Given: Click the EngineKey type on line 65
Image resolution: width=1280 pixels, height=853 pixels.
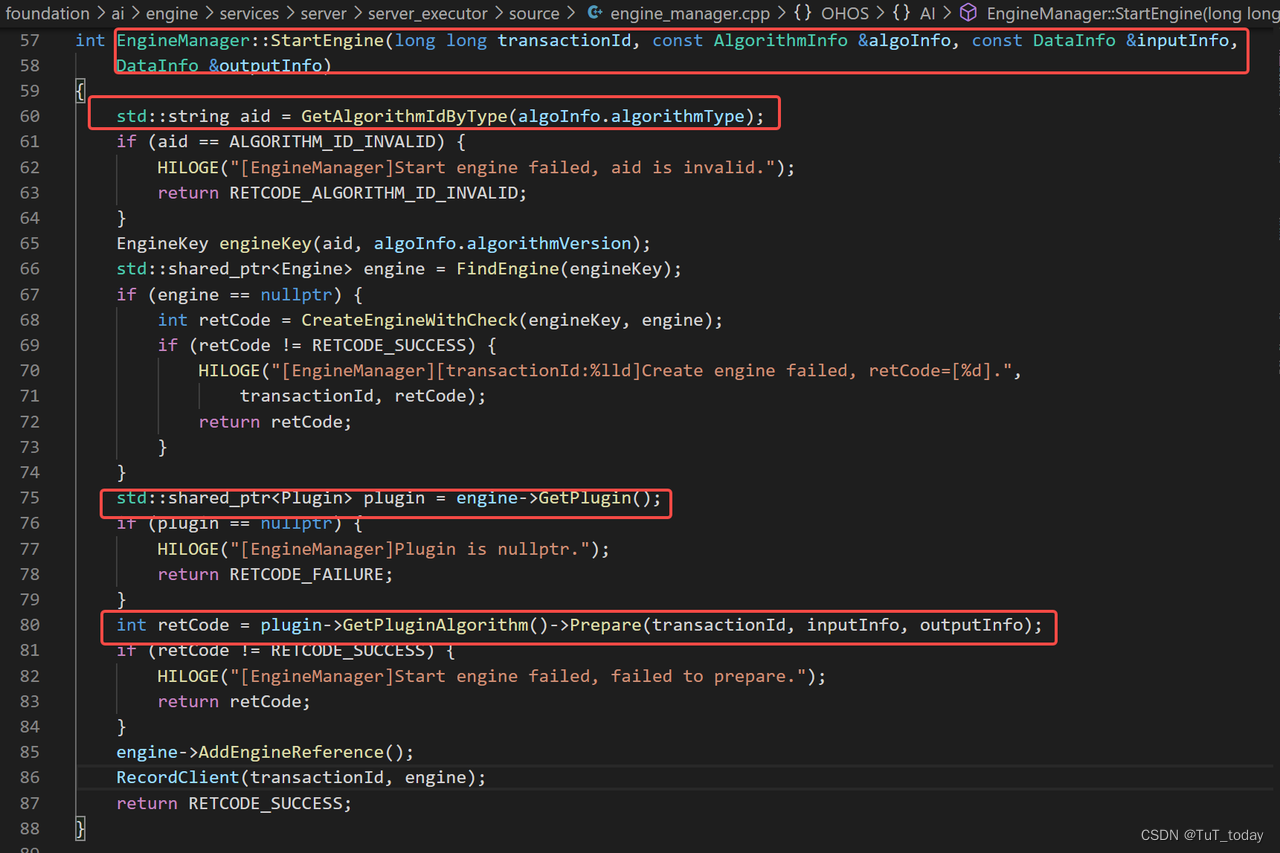Looking at the screenshot, I should pos(162,243).
